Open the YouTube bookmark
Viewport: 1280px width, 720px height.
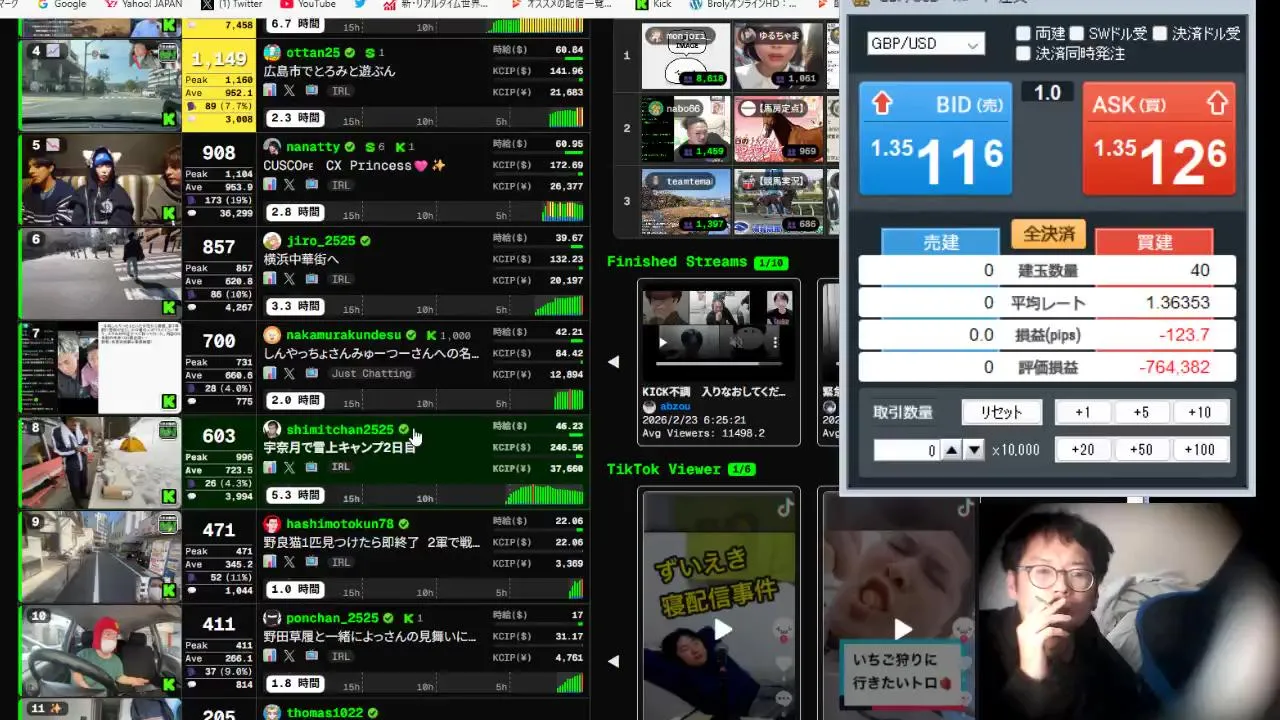307,4
